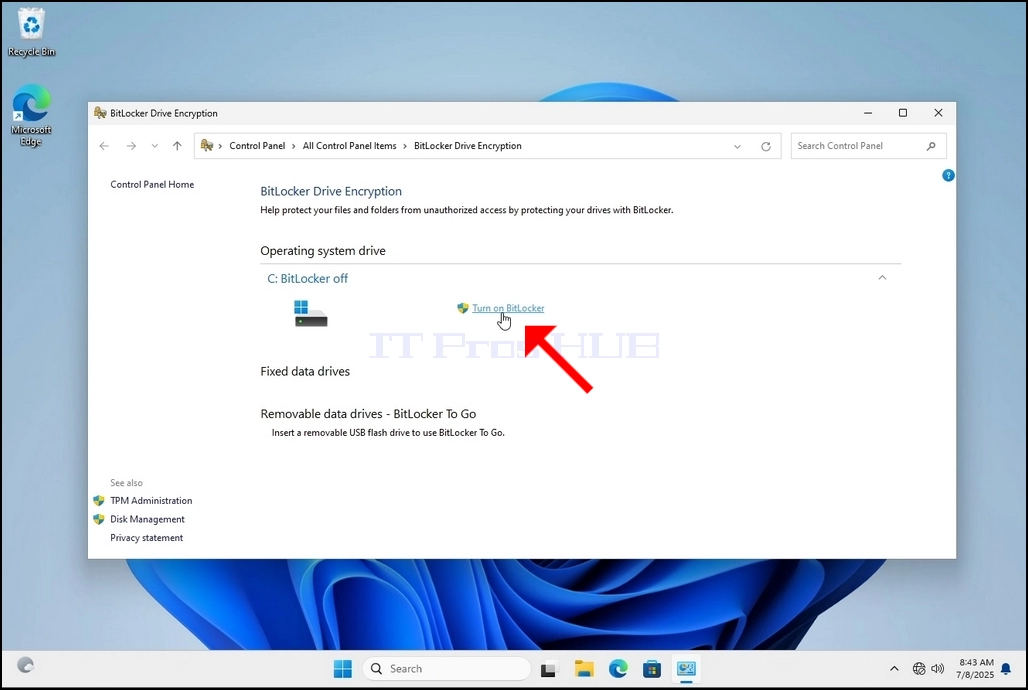Maximize the BitLocker window
The image size is (1028, 690).
click(x=903, y=113)
